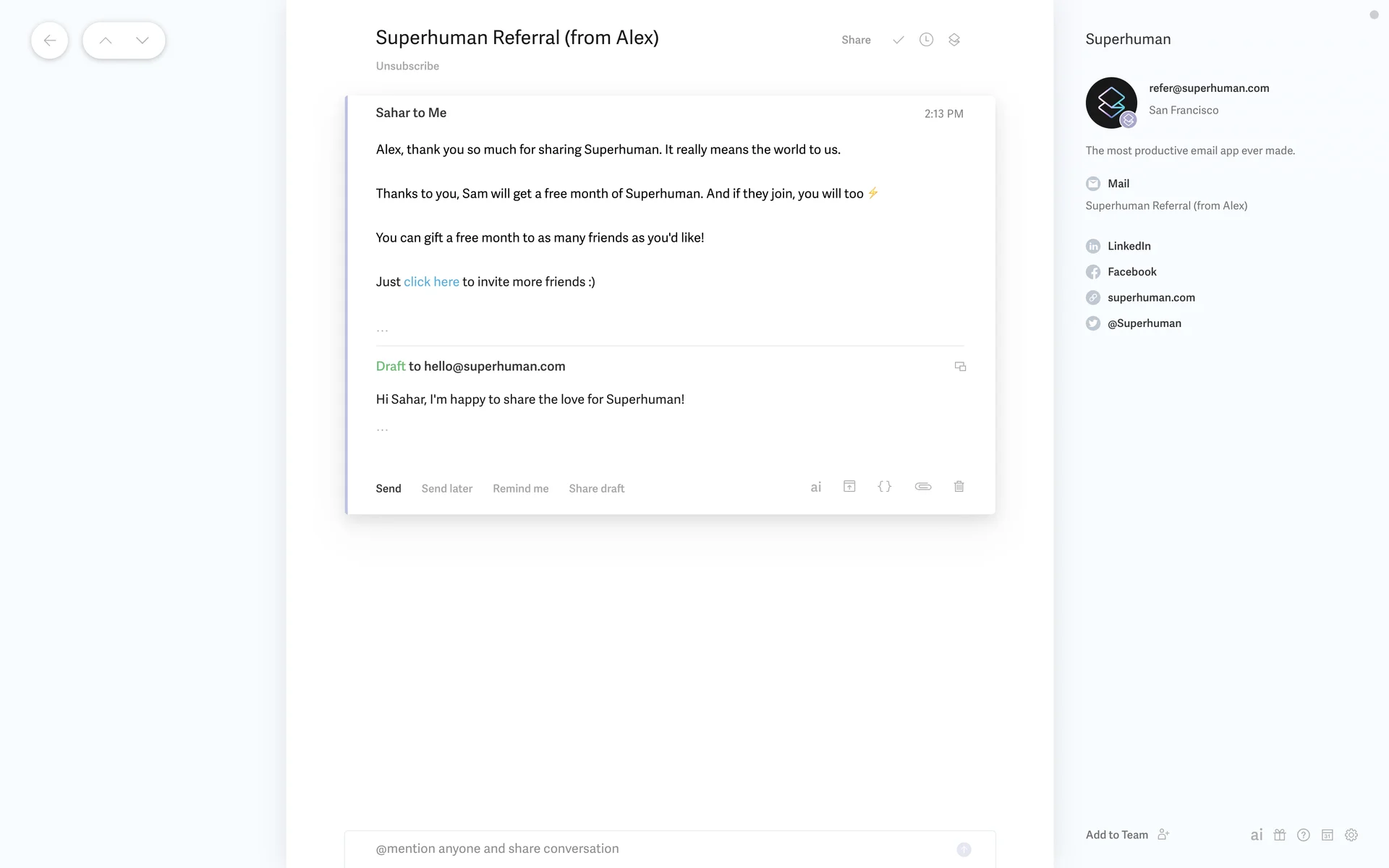Click the back arrow button

coord(49,41)
